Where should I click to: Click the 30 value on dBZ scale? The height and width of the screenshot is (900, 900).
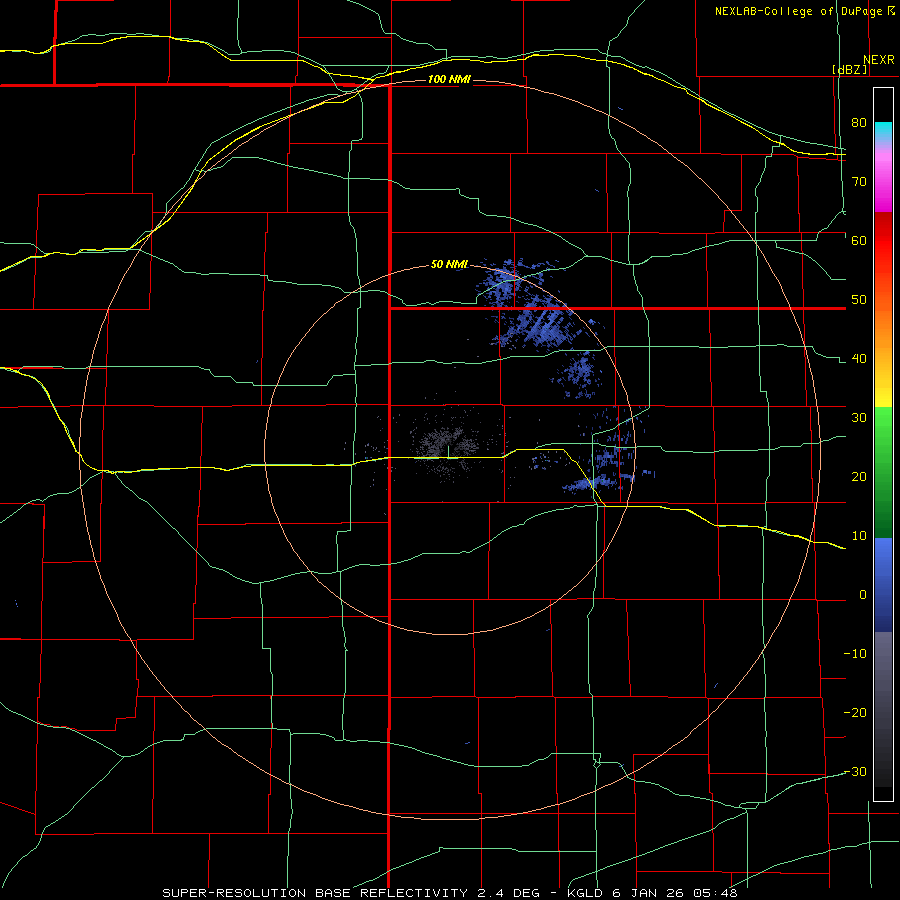859,417
